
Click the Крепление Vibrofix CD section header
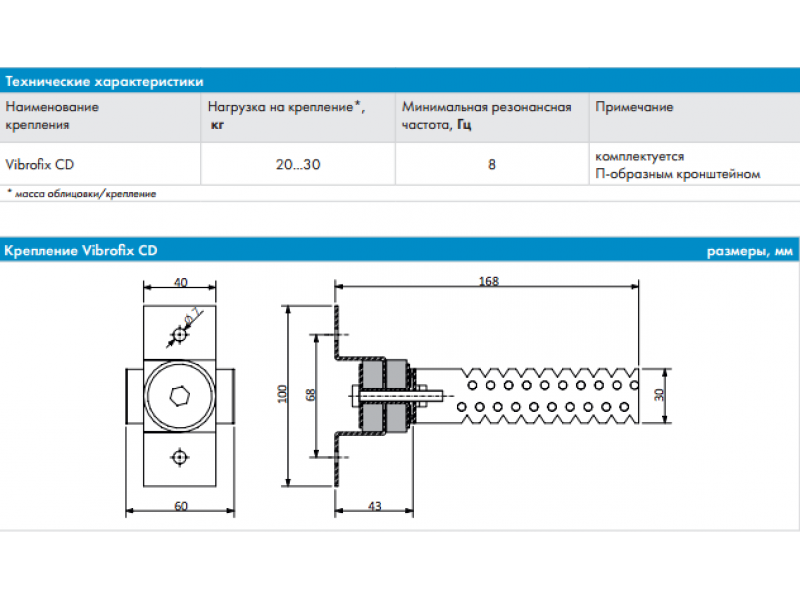pos(81,251)
